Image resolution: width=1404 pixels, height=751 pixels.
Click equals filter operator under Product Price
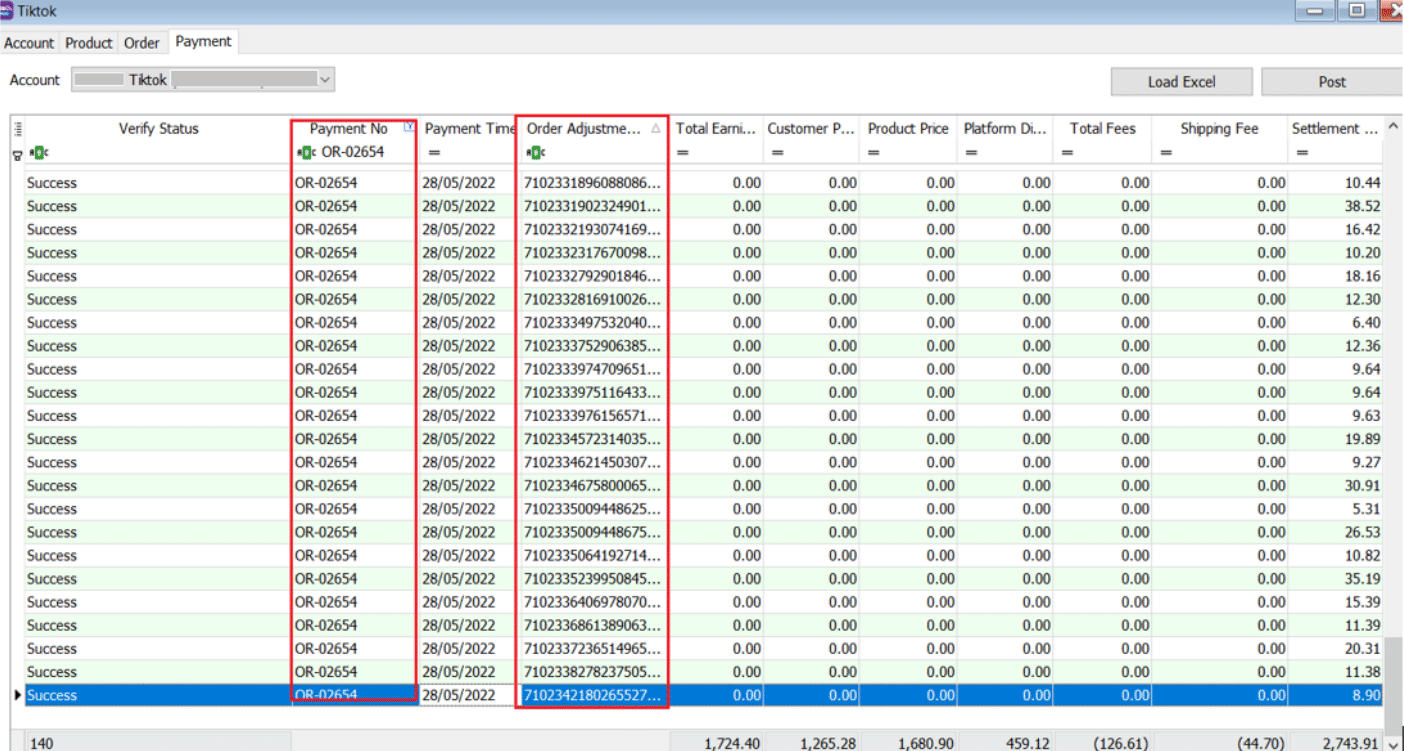click(875, 153)
